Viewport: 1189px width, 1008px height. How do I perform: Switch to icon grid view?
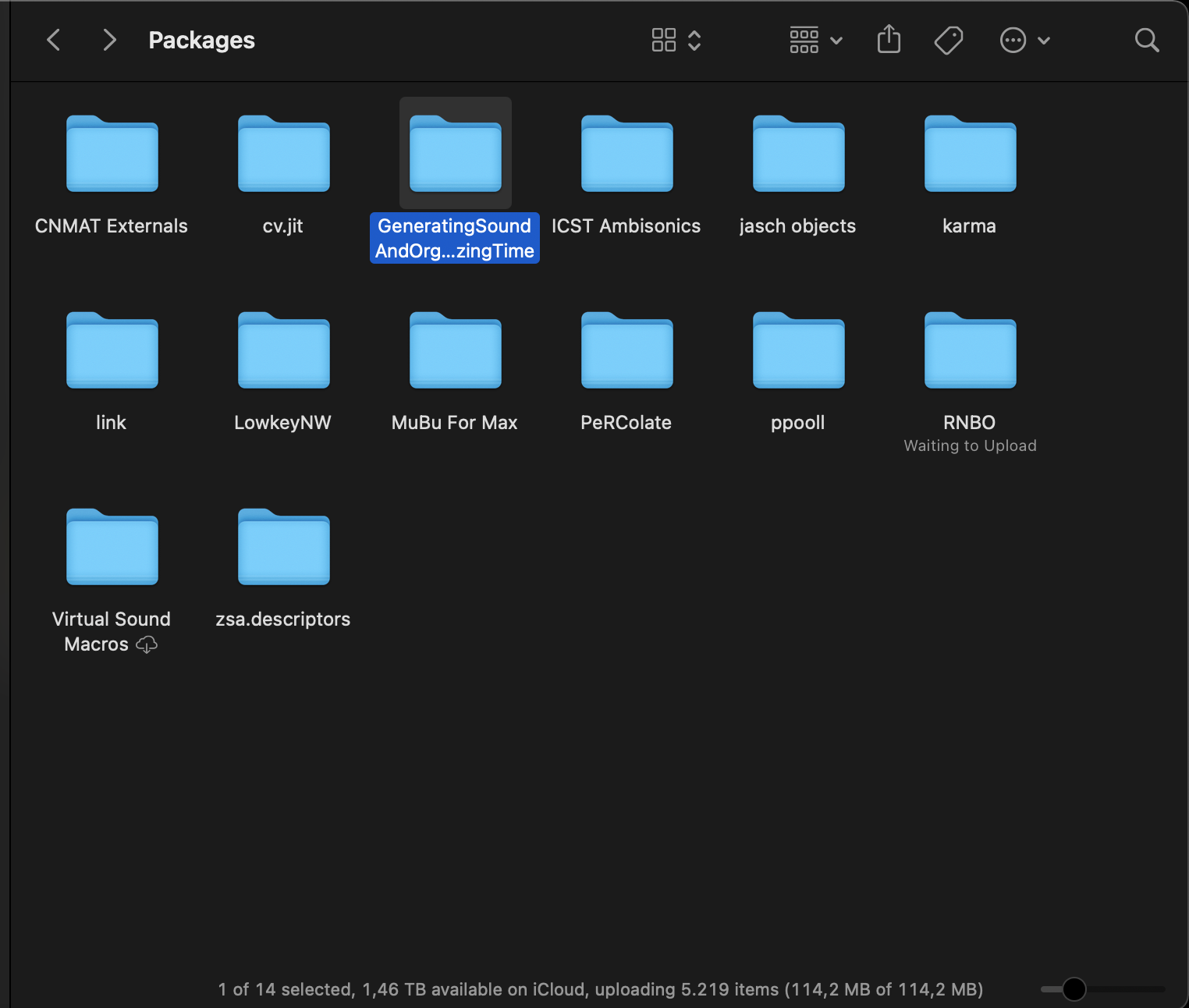click(x=664, y=40)
